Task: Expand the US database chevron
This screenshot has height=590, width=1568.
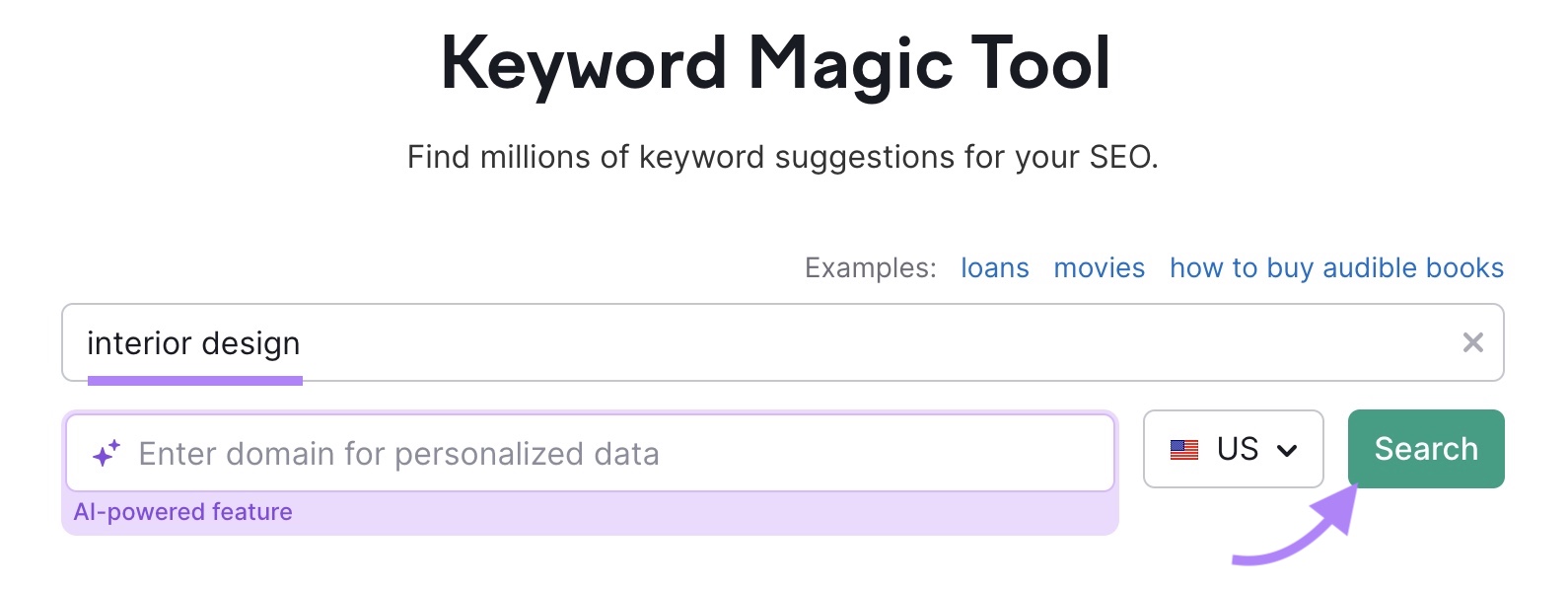Action: 1287,450
